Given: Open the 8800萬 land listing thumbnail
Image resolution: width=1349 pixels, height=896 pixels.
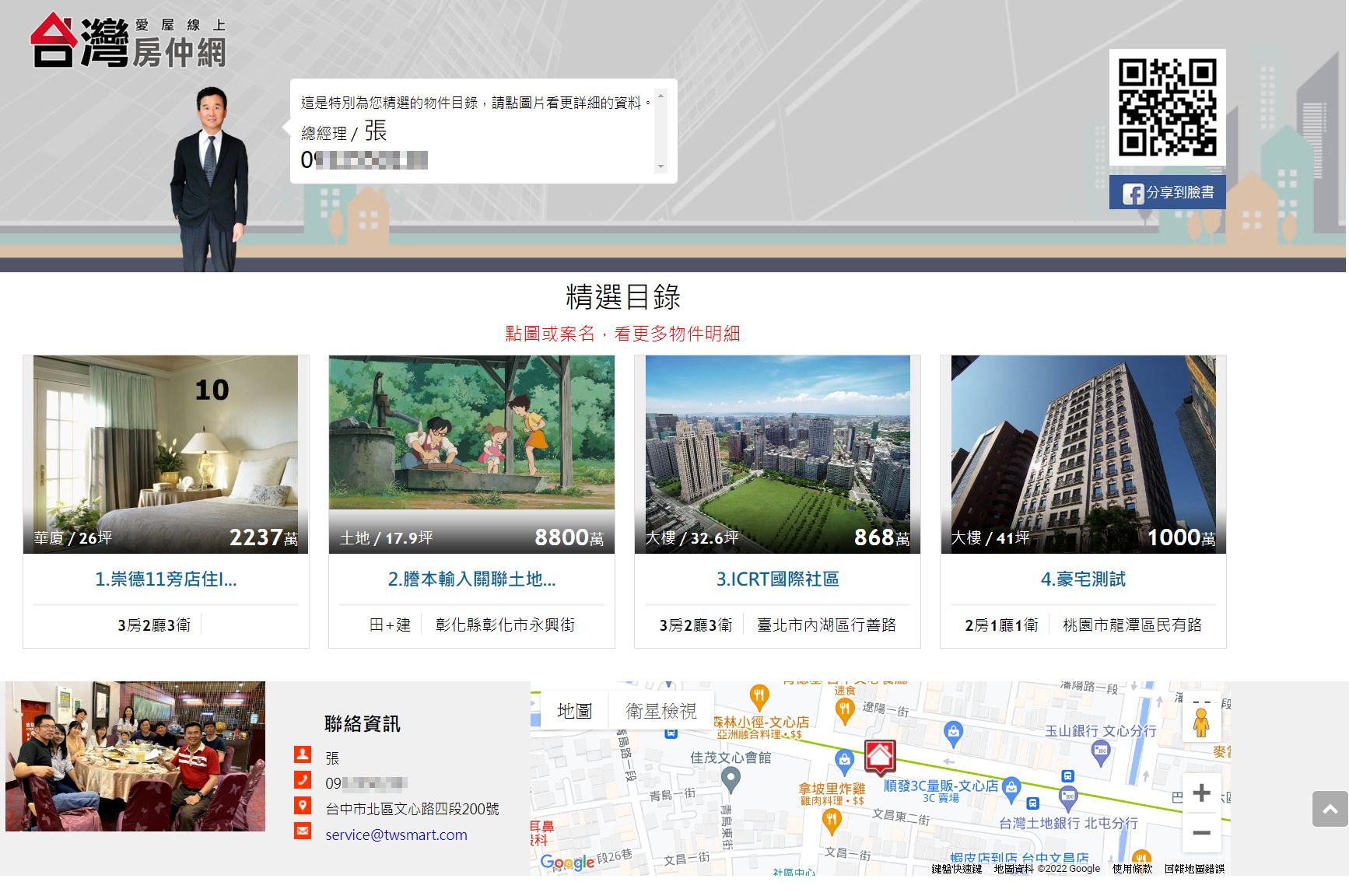Looking at the screenshot, I should point(471,454).
